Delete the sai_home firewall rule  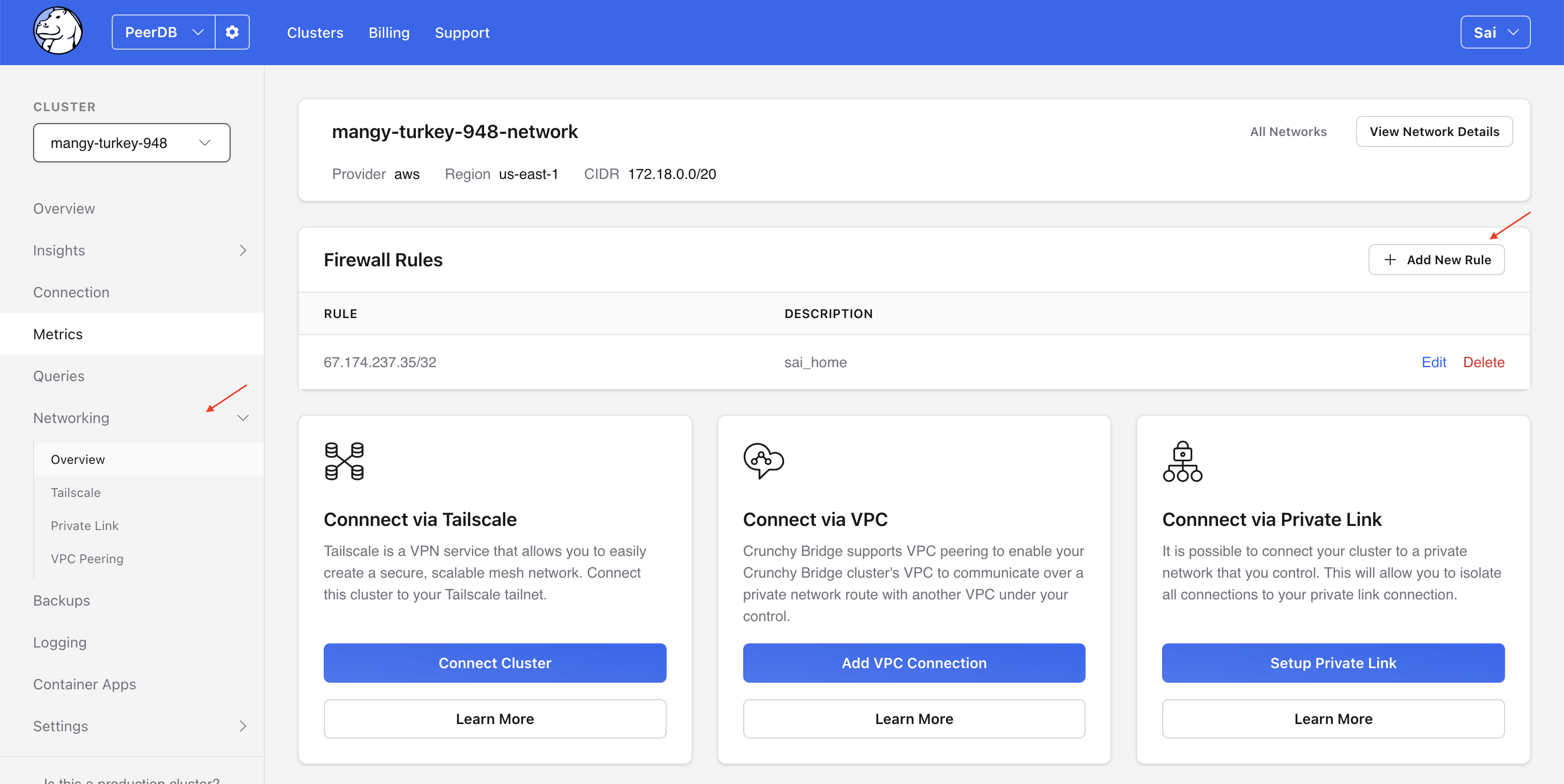point(1483,363)
